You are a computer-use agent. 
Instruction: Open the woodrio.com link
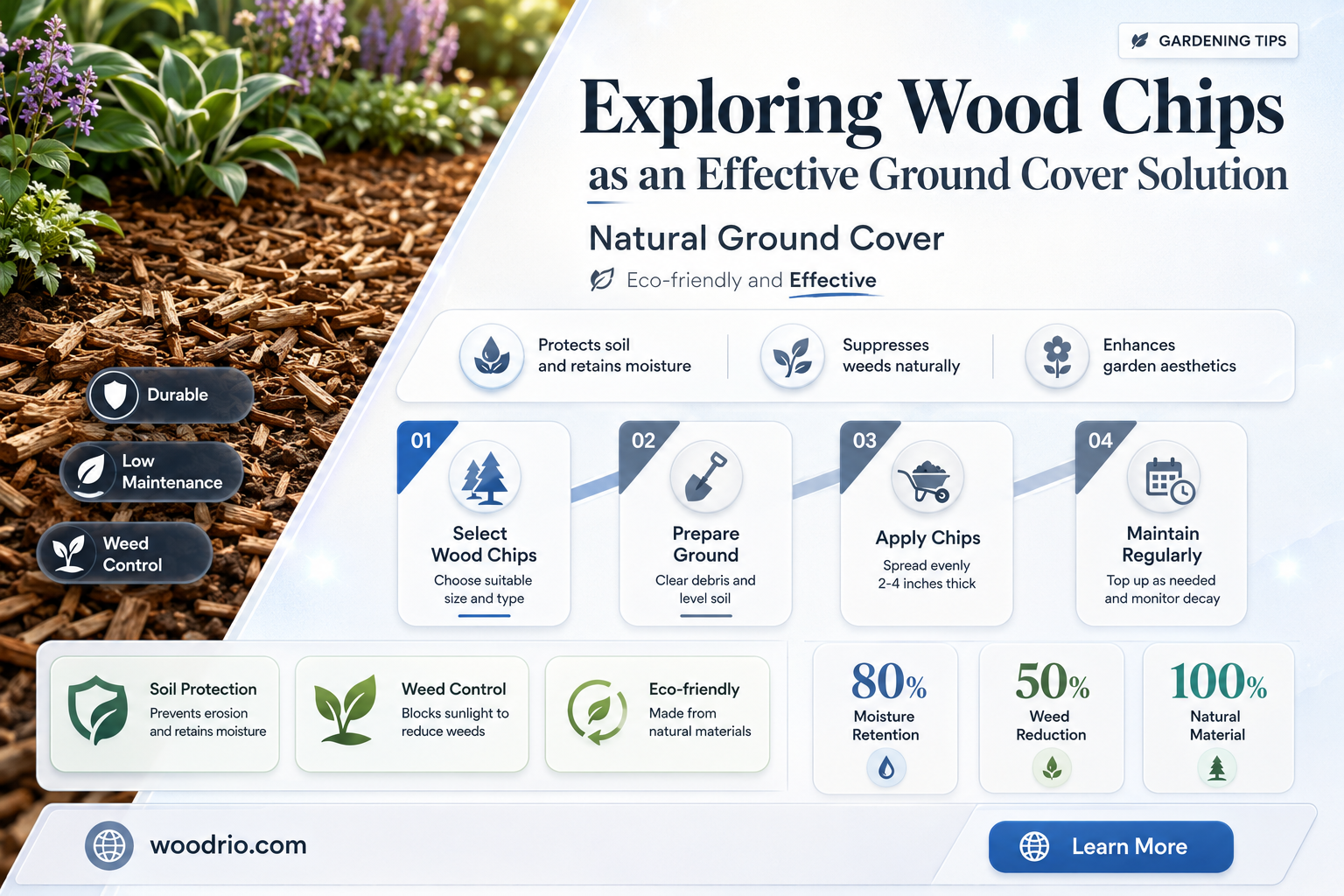pos(228,845)
